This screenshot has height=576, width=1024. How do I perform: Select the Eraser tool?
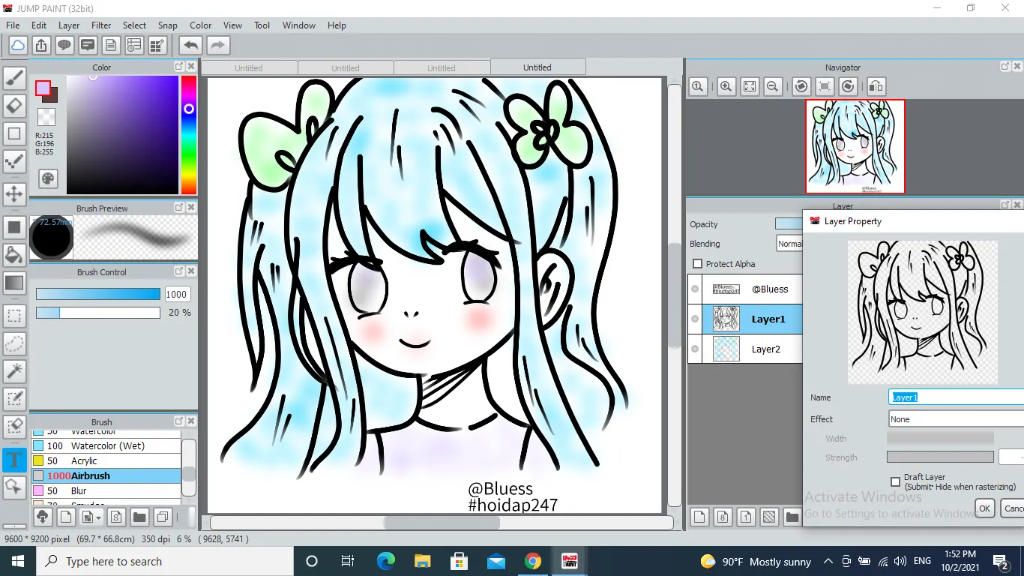coord(14,106)
